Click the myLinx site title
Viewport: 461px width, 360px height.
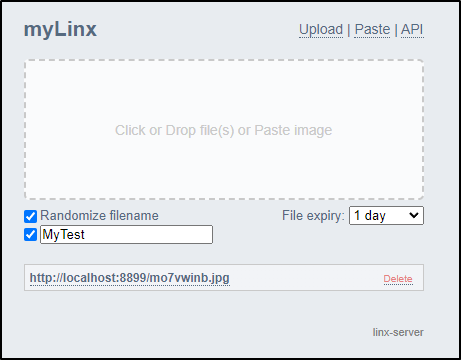(x=60, y=29)
